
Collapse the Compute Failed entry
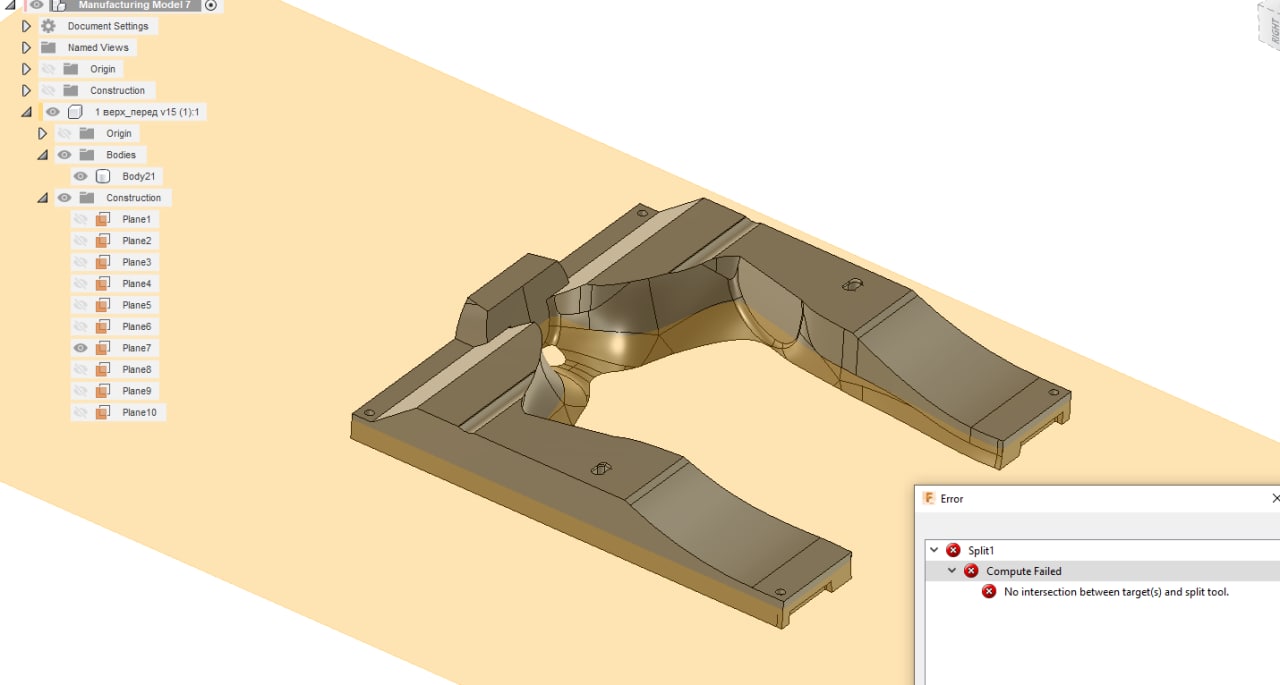pyautogui.click(x=952, y=571)
